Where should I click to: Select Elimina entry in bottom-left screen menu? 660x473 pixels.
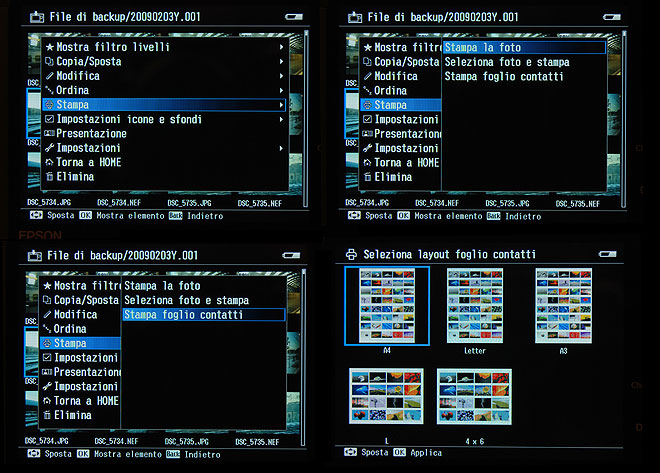click(x=80, y=415)
